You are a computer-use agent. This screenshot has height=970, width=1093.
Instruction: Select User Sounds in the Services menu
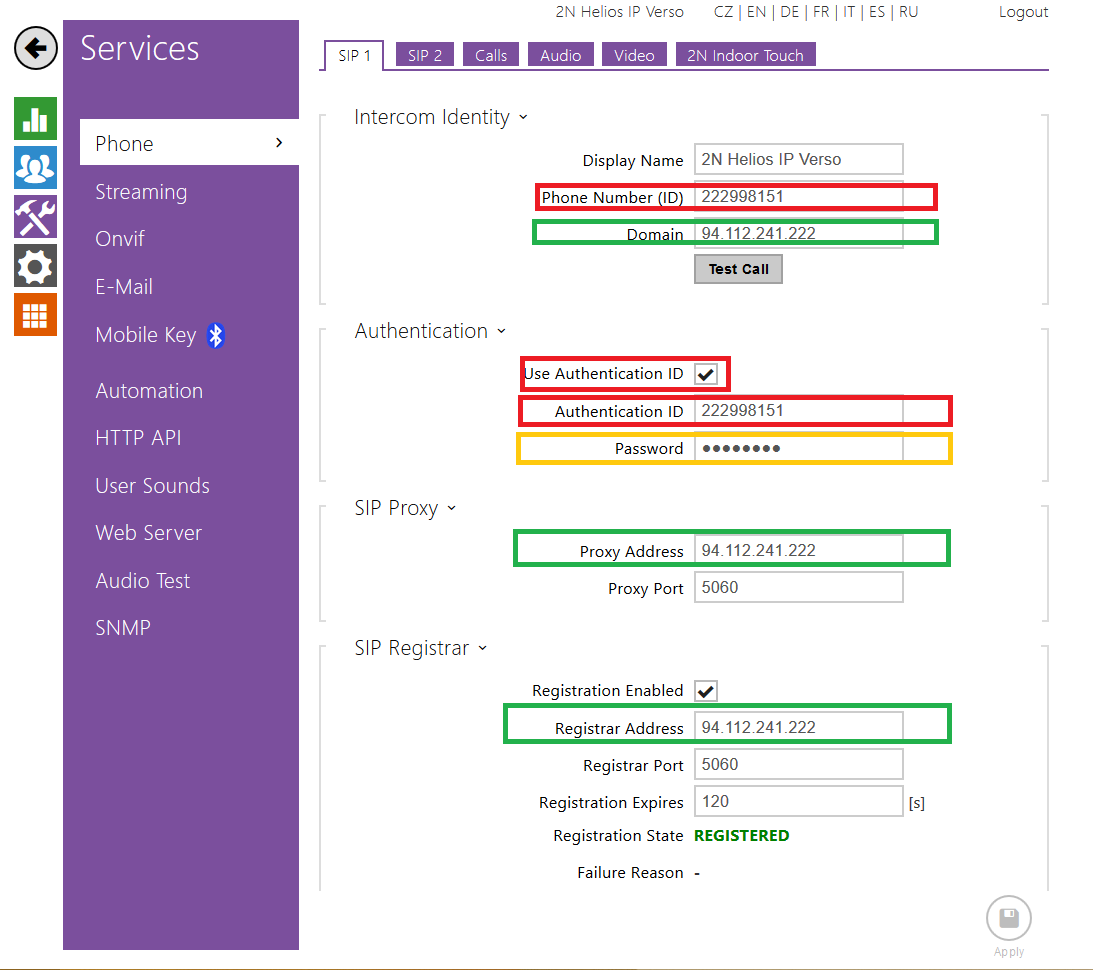tap(153, 486)
